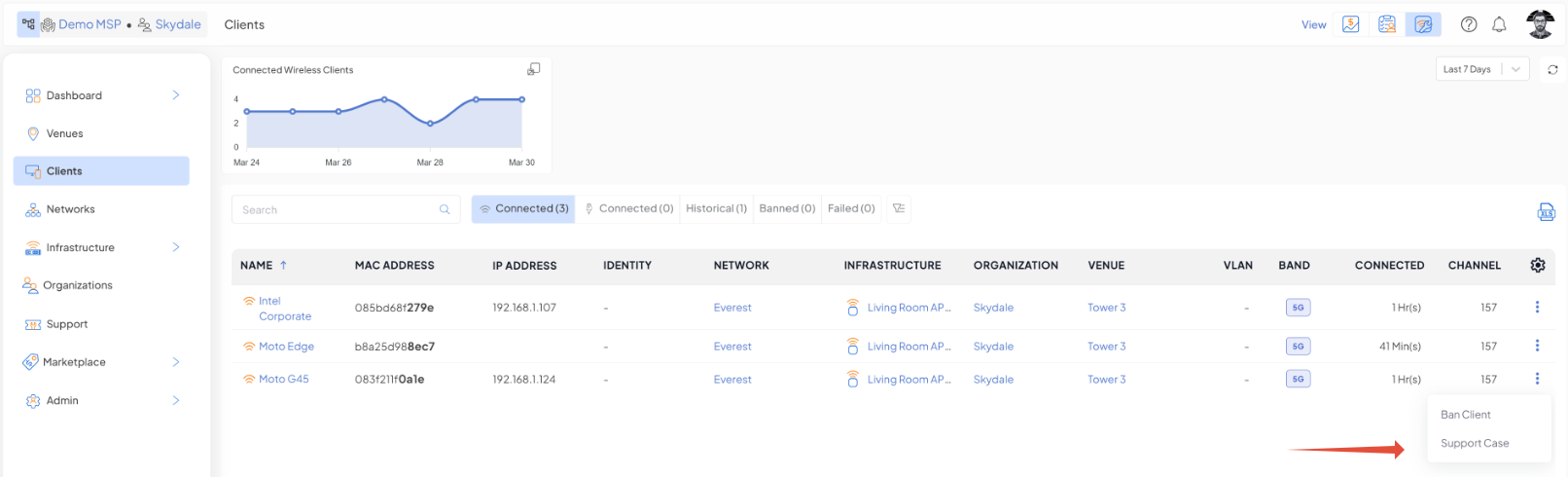Open the actions menu for Moto G45
The image size is (1568, 477).
1537,379
